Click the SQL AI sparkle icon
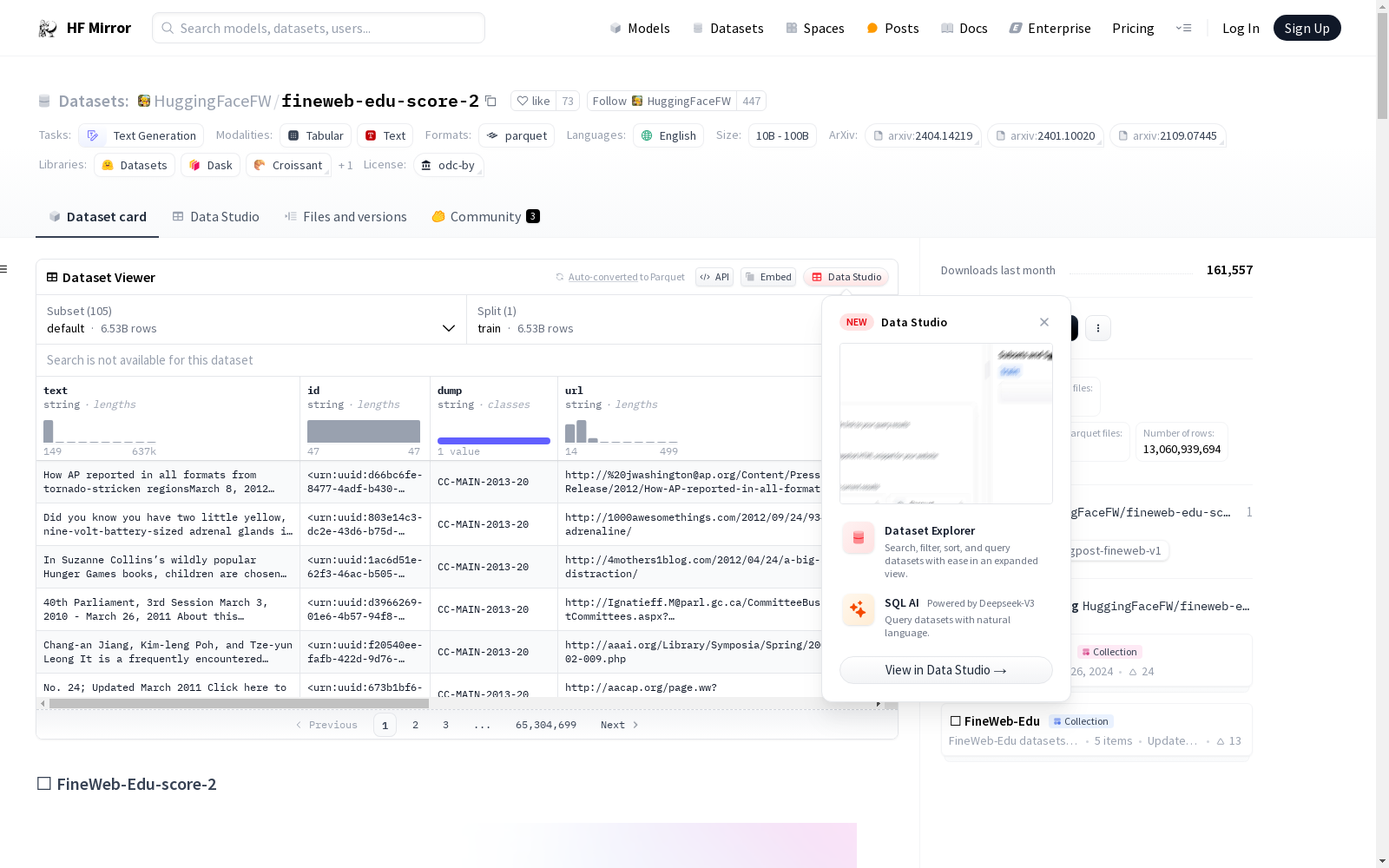The height and width of the screenshot is (868, 1389). (x=858, y=610)
